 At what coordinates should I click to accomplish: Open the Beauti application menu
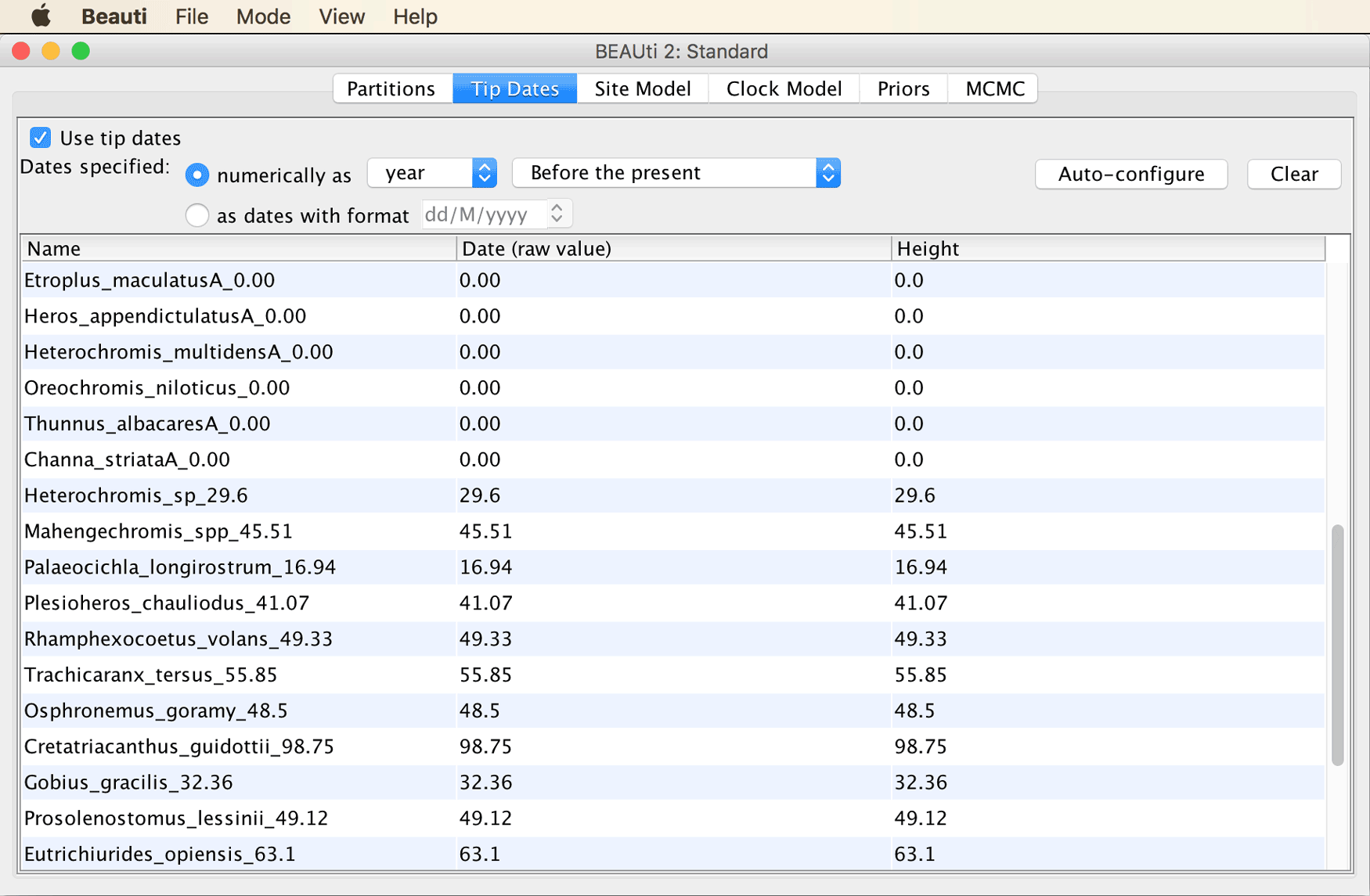tap(114, 16)
